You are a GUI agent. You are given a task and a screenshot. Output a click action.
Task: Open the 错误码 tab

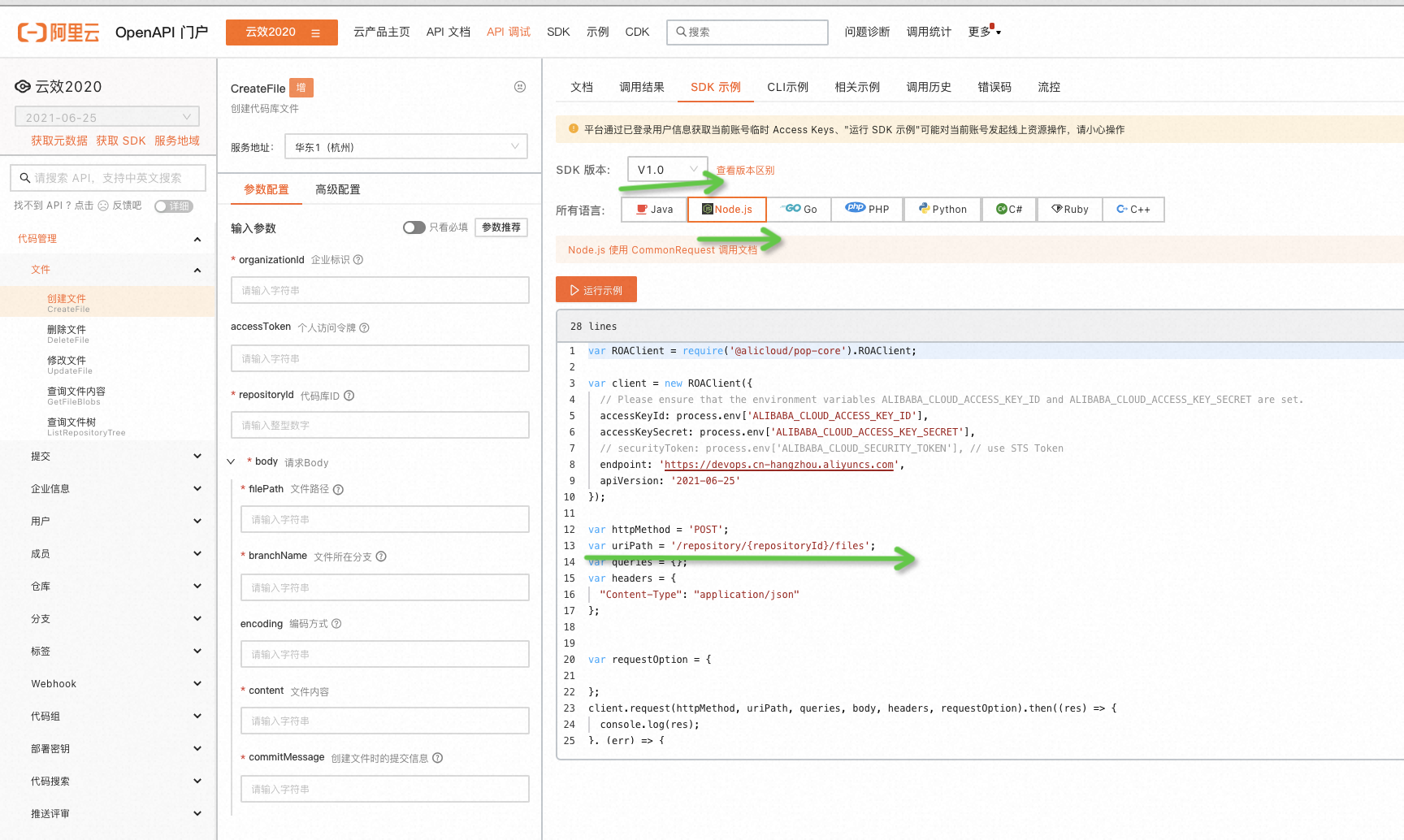point(994,87)
